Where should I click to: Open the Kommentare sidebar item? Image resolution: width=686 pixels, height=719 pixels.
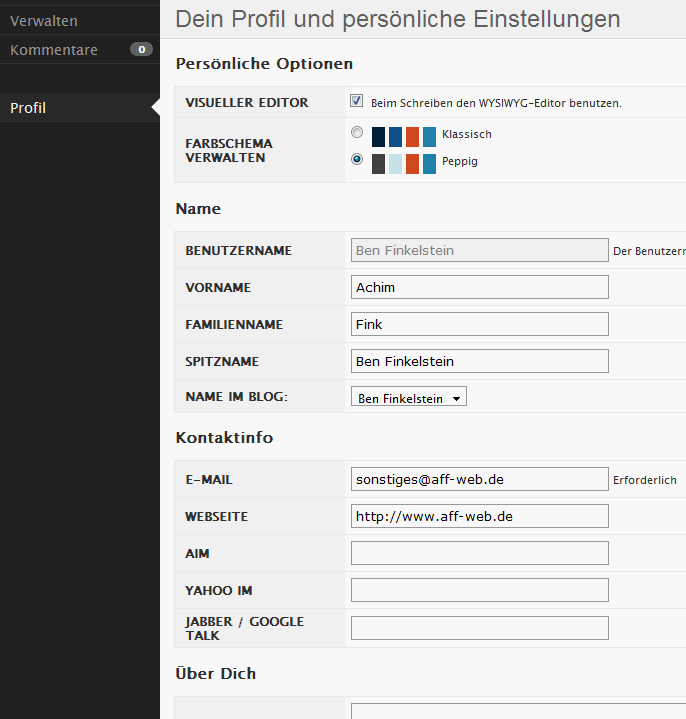tap(54, 49)
